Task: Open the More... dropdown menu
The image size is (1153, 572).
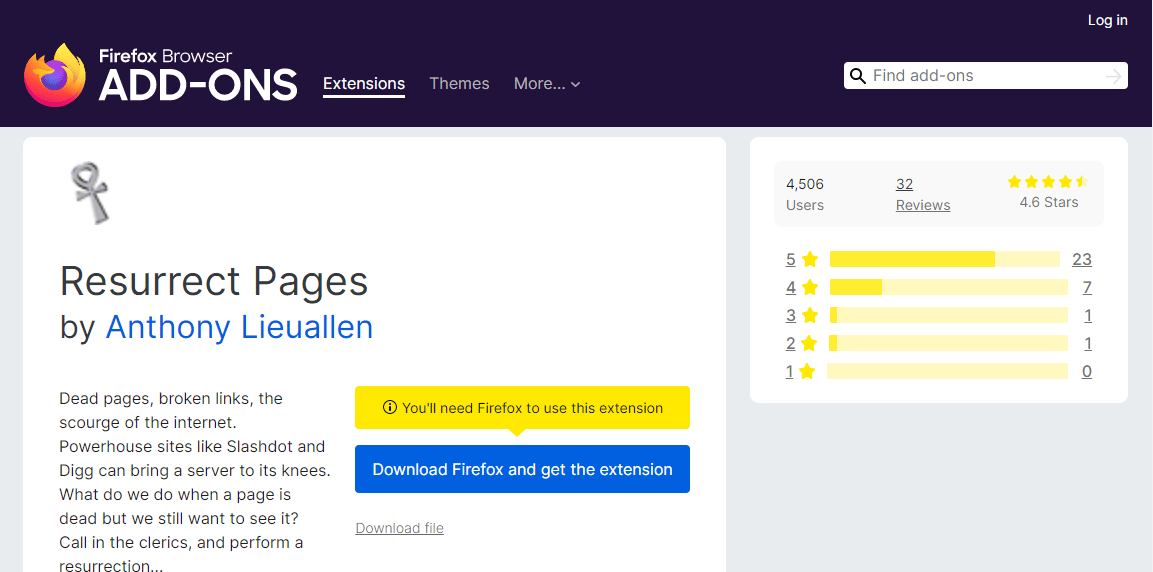Action: [547, 84]
